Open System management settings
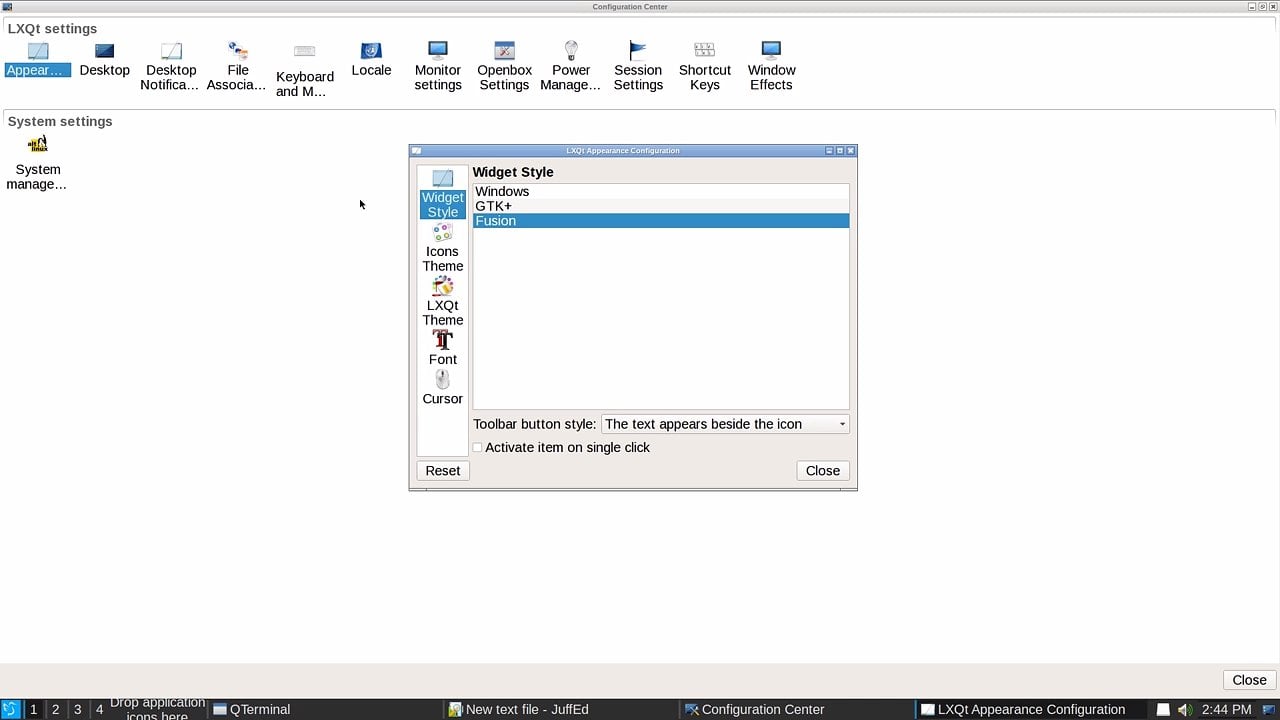The height and width of the screenshot is (720, 1280). (x=37, y=160)
